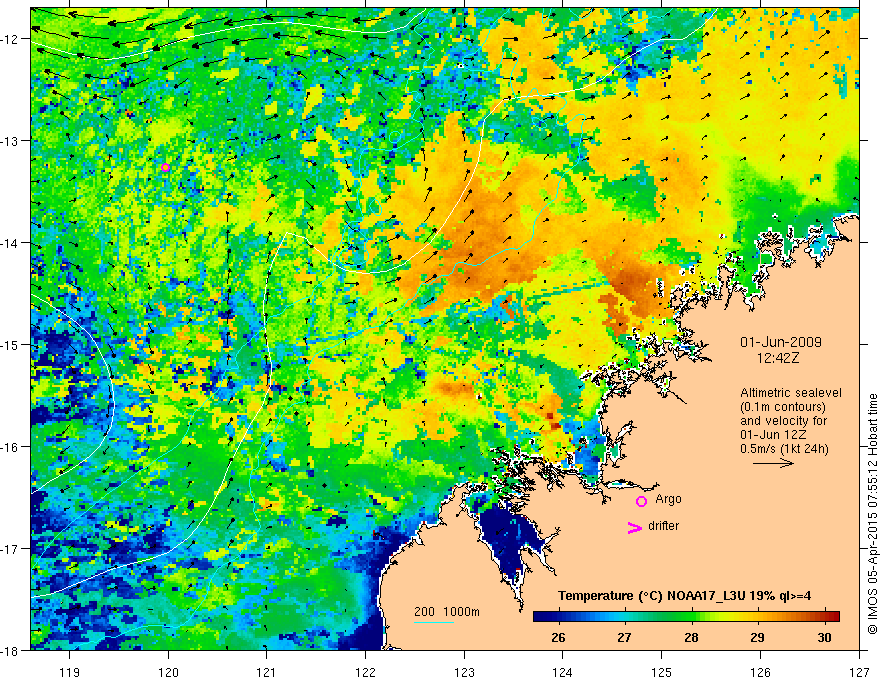Click longitude axis label 125
Viewport: 880px width, 680px height.
(662, 672)
